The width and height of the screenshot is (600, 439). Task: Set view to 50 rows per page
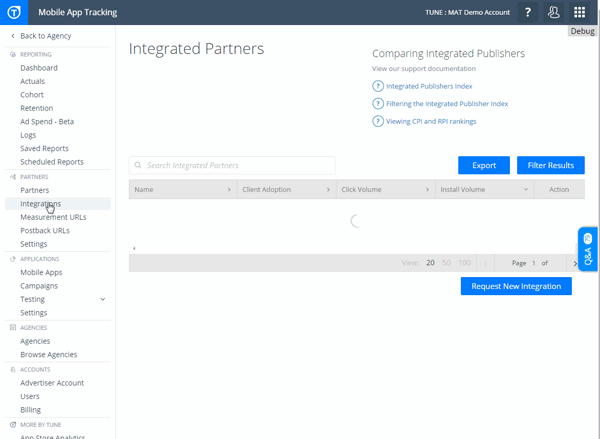(446, 263)
